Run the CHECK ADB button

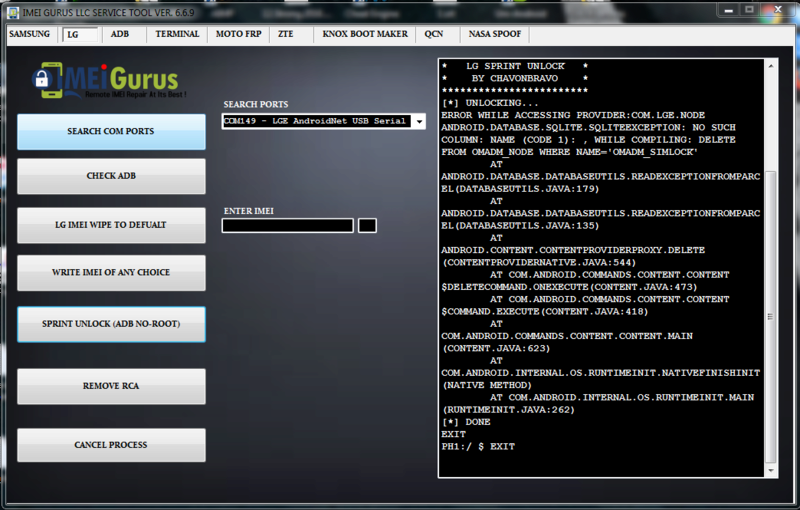[111, 176]
